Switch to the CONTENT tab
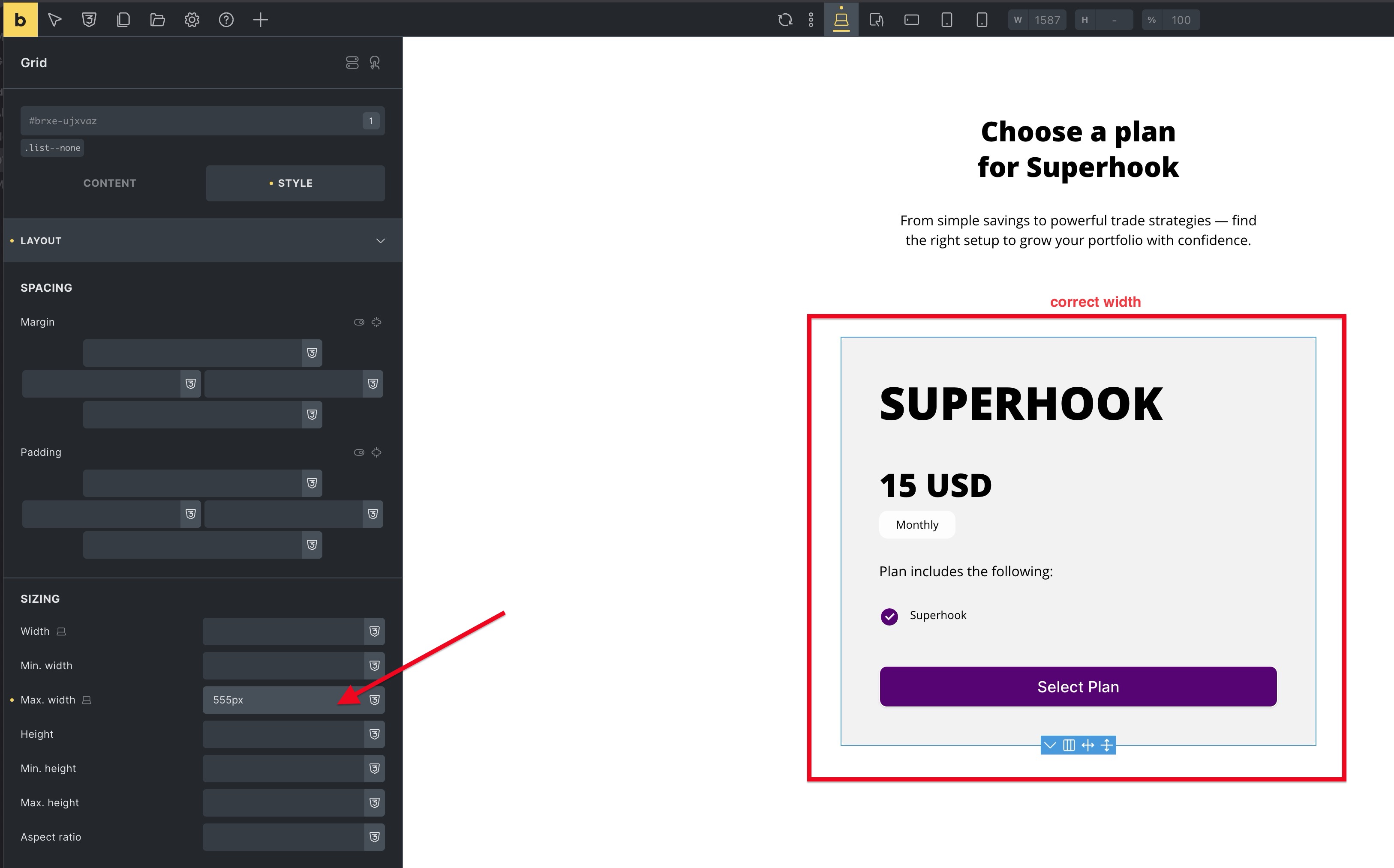Image resolution: width=1394 pixels, height=868 pixels. [x=110, y=183]
